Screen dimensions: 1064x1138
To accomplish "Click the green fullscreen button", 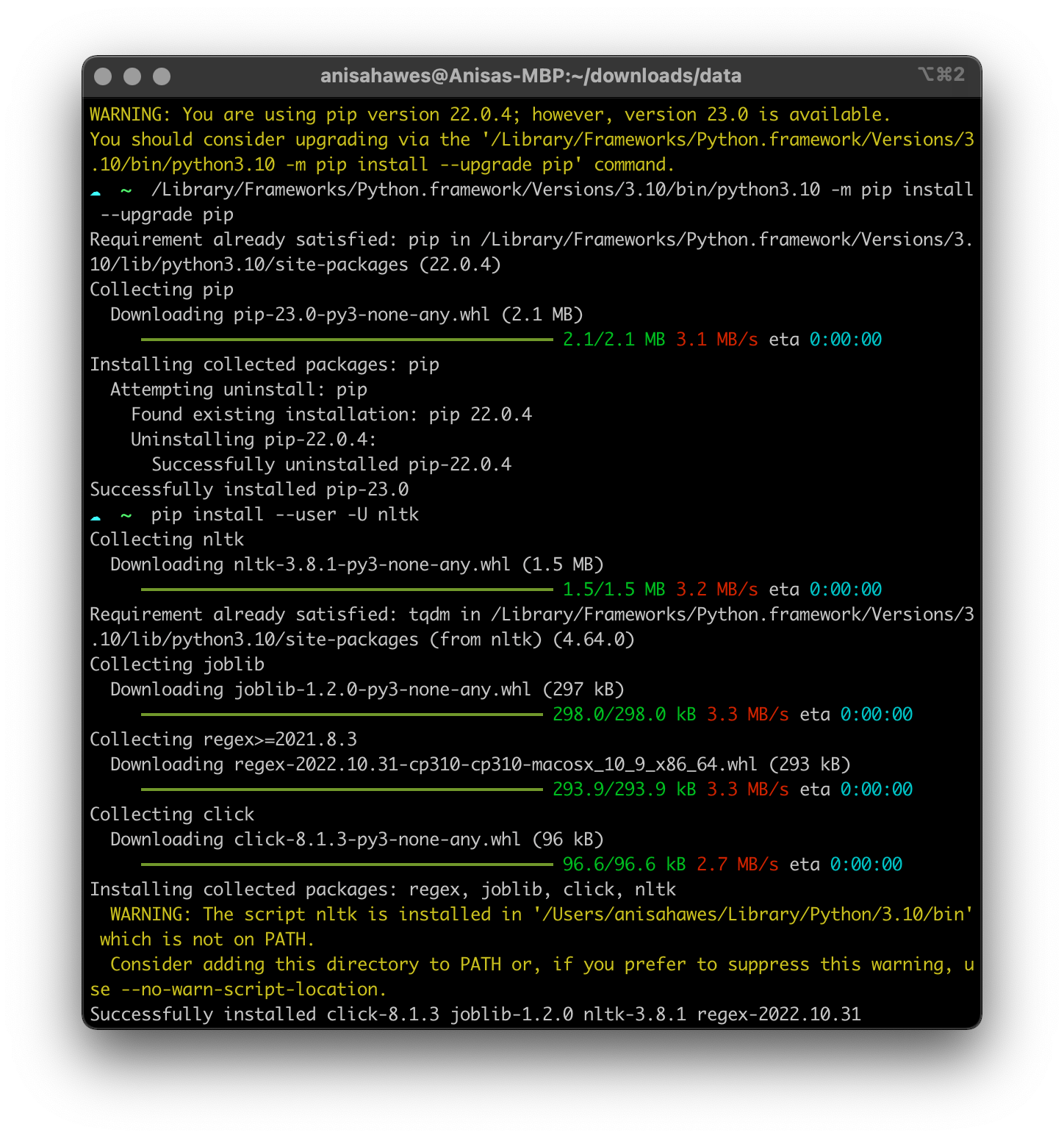I will [161, 75].
